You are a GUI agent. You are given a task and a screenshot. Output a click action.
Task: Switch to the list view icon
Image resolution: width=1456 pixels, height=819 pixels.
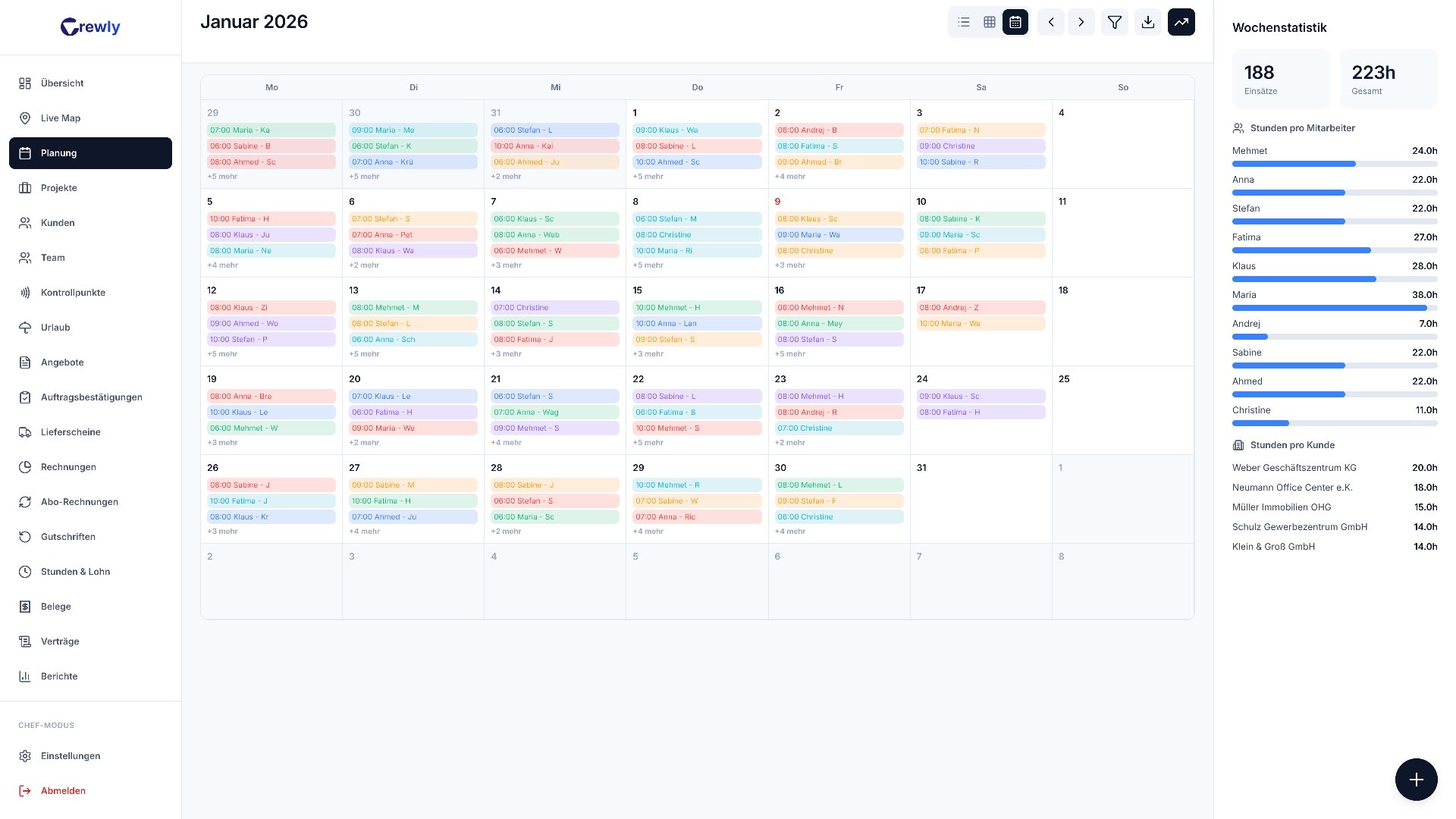coord(963,22)
